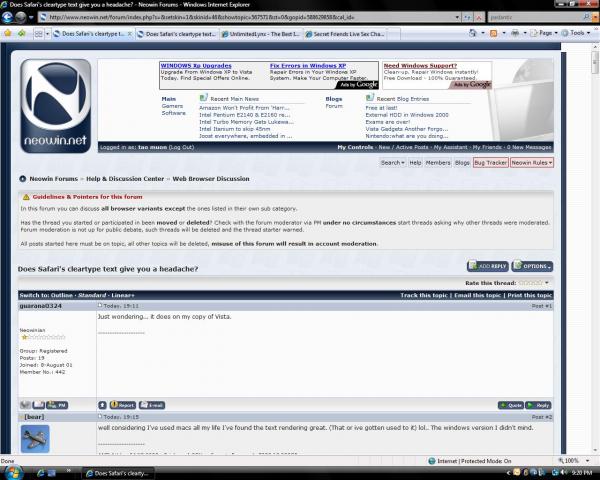
Task: Open the OPTIONS dropdown button
Action: pos(532,266)
